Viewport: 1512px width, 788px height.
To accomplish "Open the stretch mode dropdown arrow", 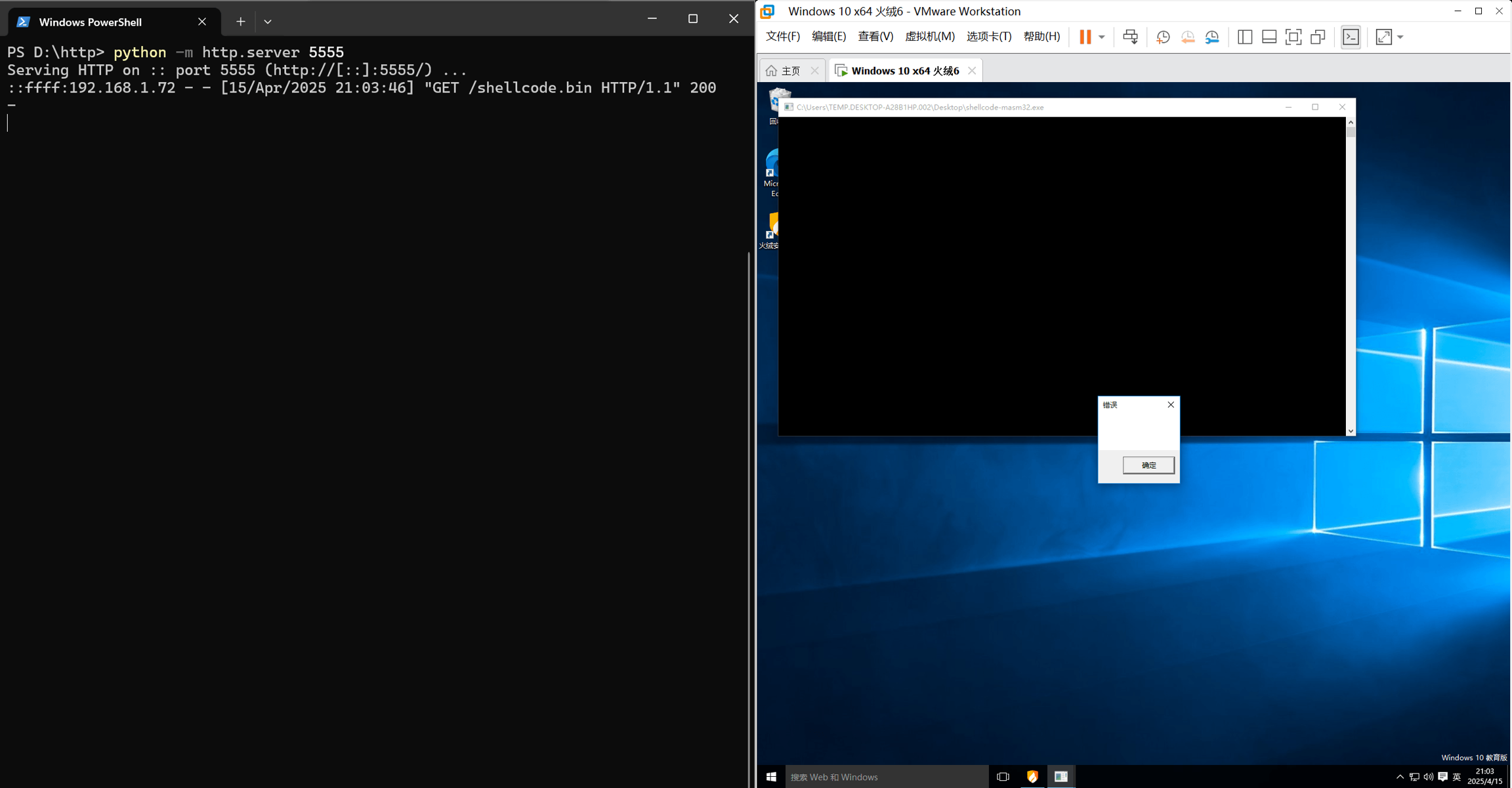I will click(1400, 37).
